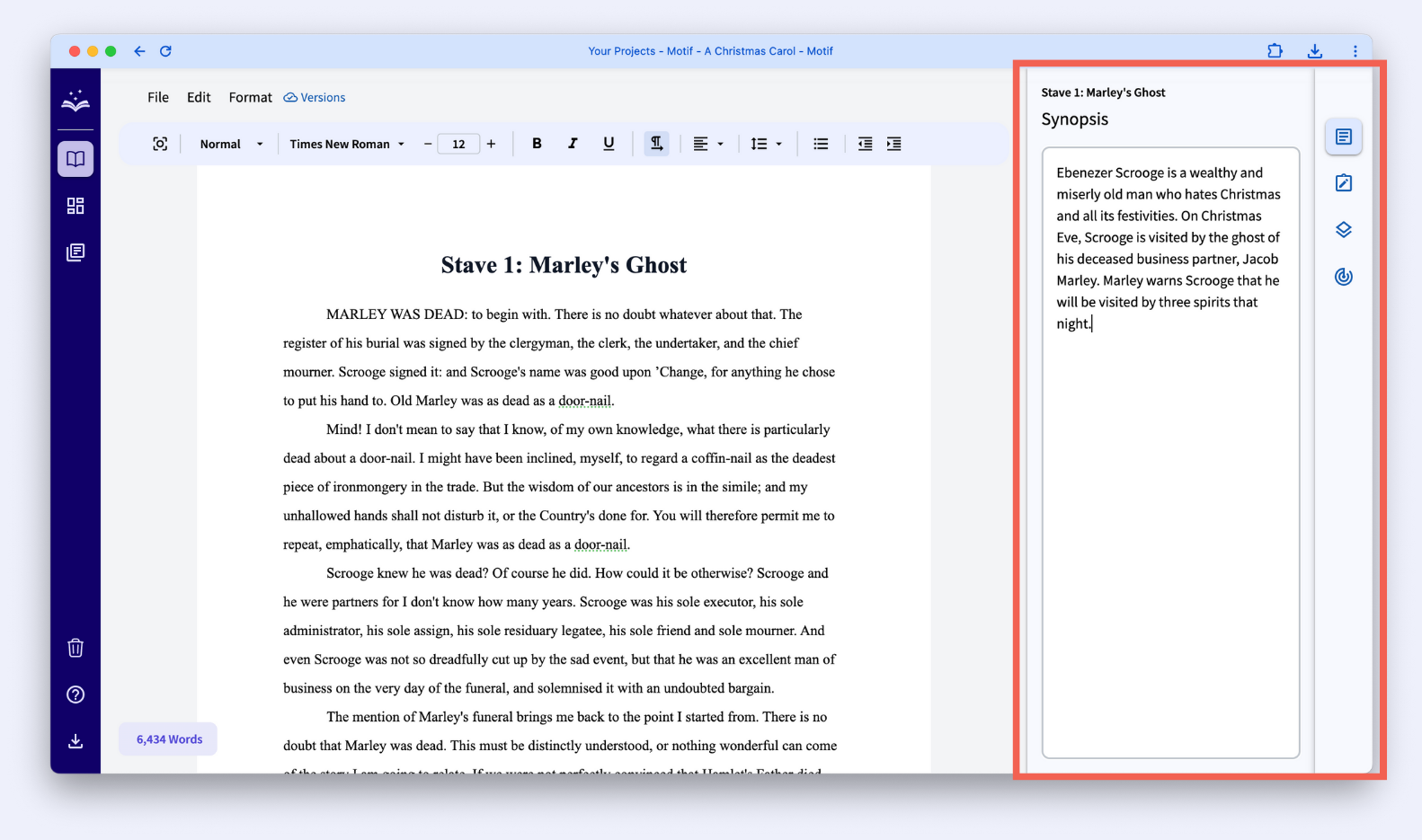Open the File menu
This screenshot has height=840, width=1422.
[158, 97]
